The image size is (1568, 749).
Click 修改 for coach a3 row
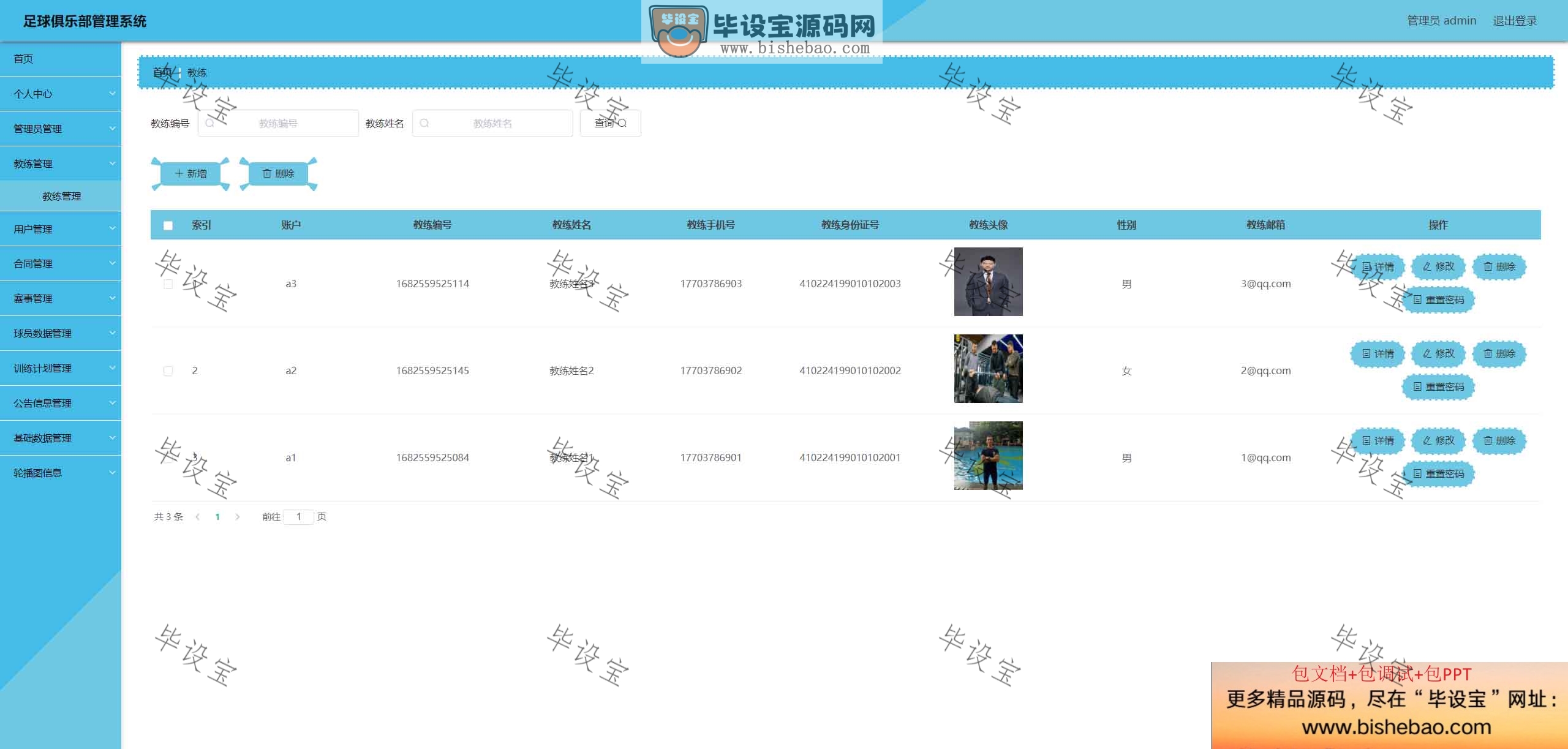[1438, 266]
